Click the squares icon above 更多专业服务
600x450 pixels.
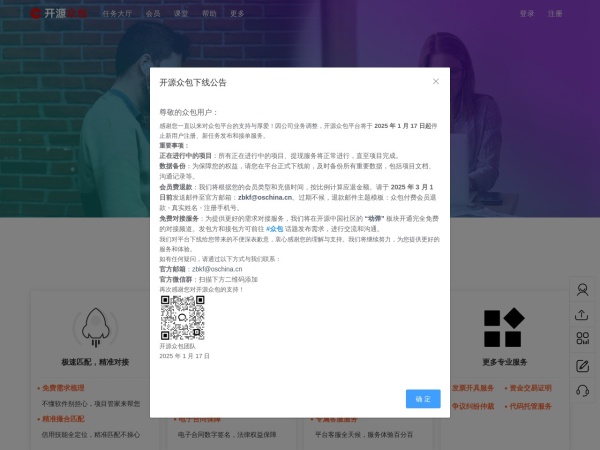click(504, 328)
